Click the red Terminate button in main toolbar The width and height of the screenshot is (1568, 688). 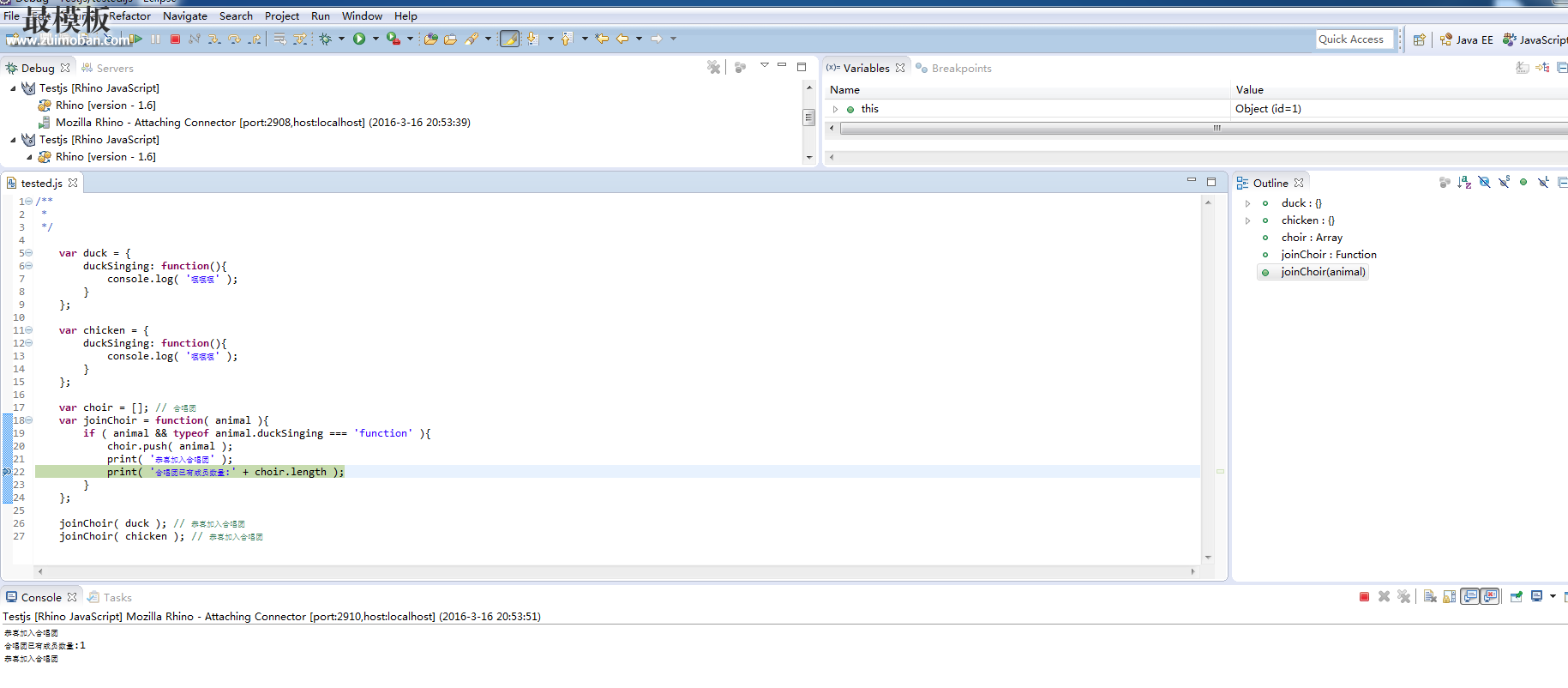coord(175,39)
